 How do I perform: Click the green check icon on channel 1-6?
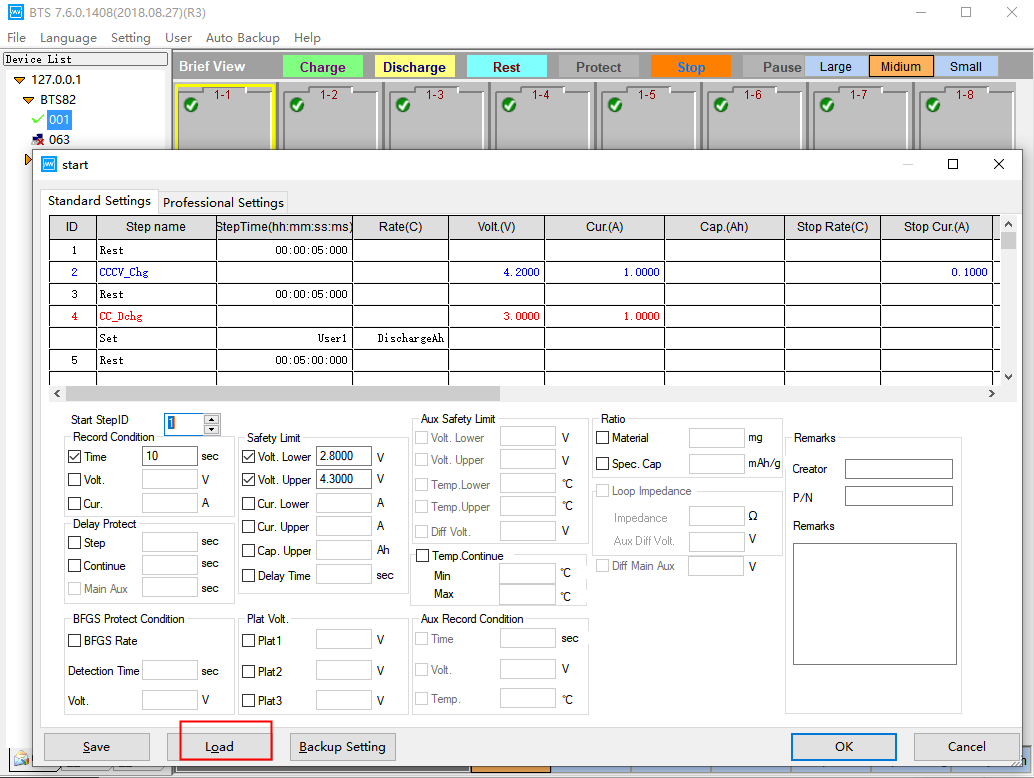point(721,104)
